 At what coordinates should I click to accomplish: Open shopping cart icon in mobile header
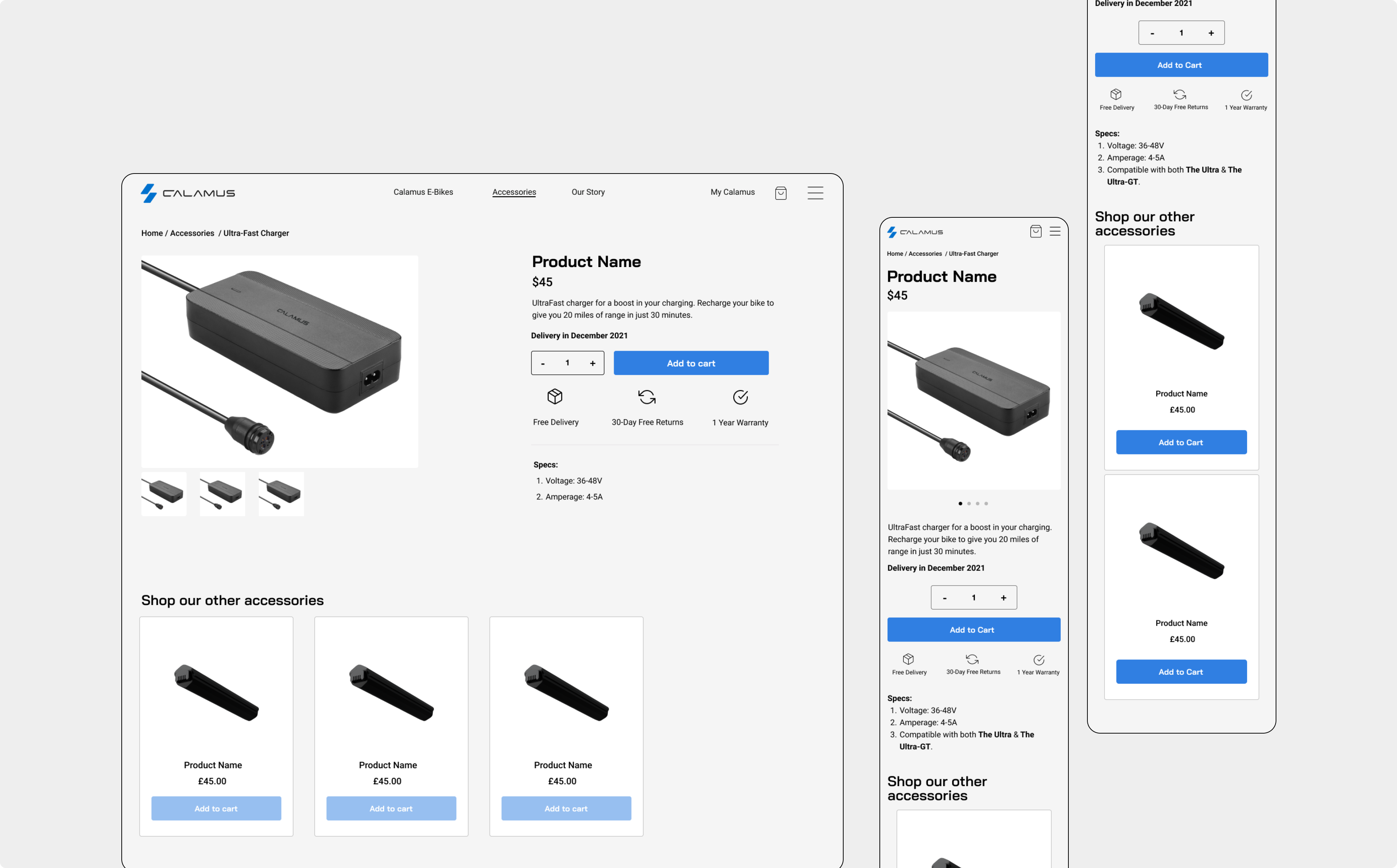pyautogui.click(x=1036, y=231)
